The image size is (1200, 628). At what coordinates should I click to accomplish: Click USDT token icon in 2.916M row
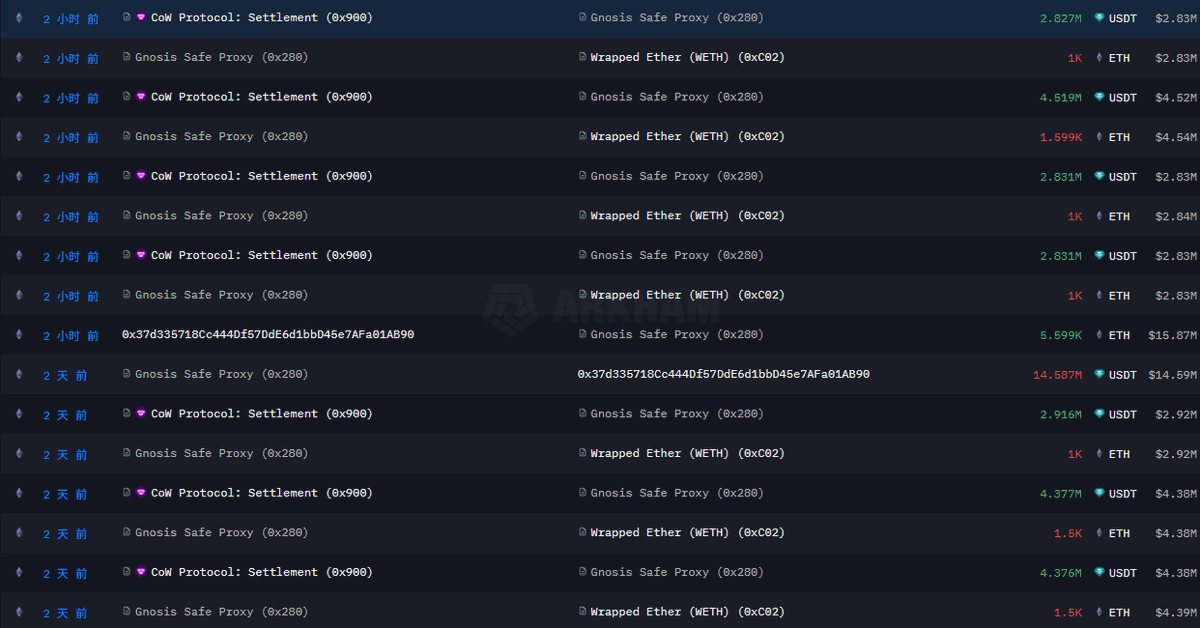1099,414
